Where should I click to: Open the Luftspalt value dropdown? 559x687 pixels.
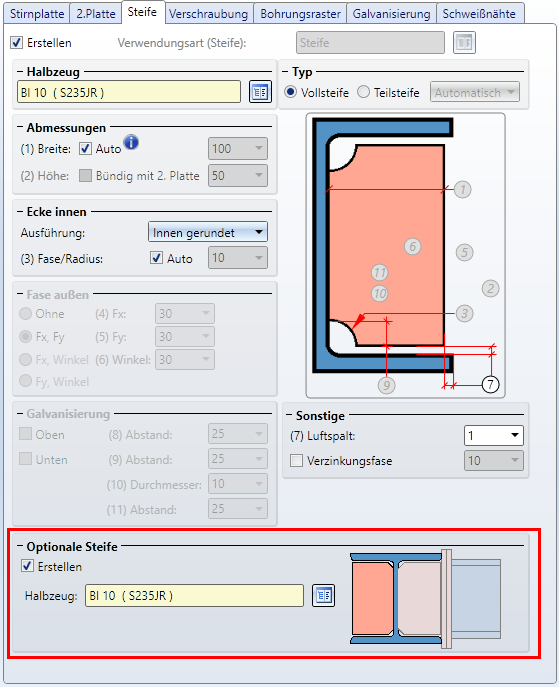(494, 436)
